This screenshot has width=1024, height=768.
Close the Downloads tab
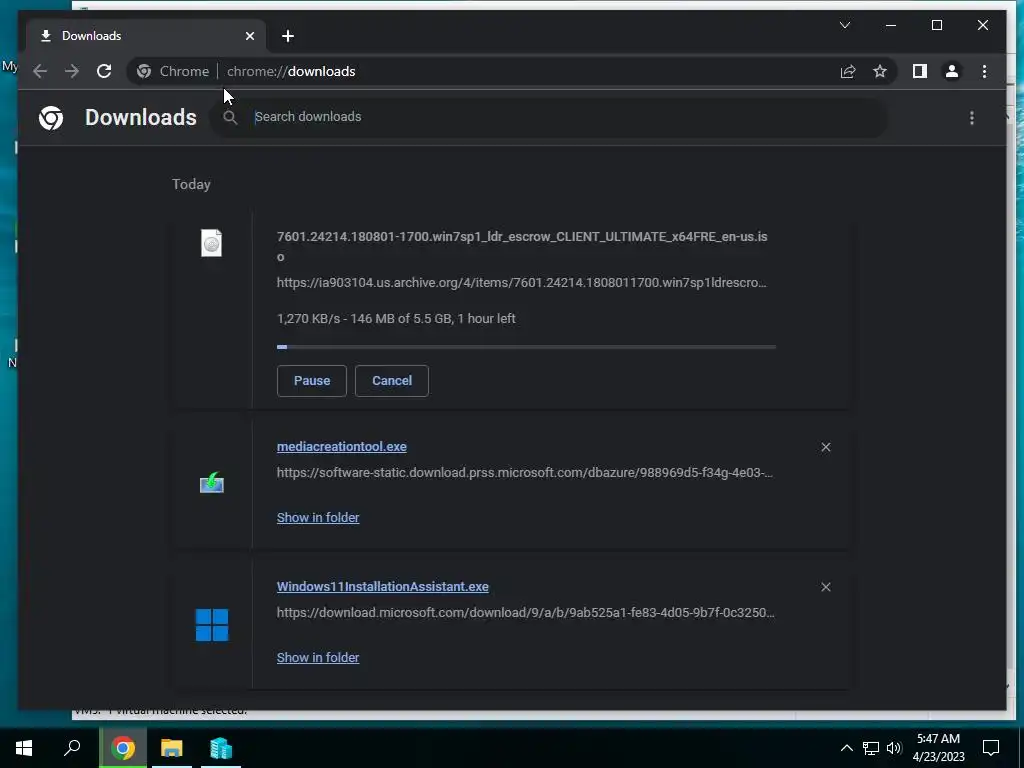tap(249, 36)
